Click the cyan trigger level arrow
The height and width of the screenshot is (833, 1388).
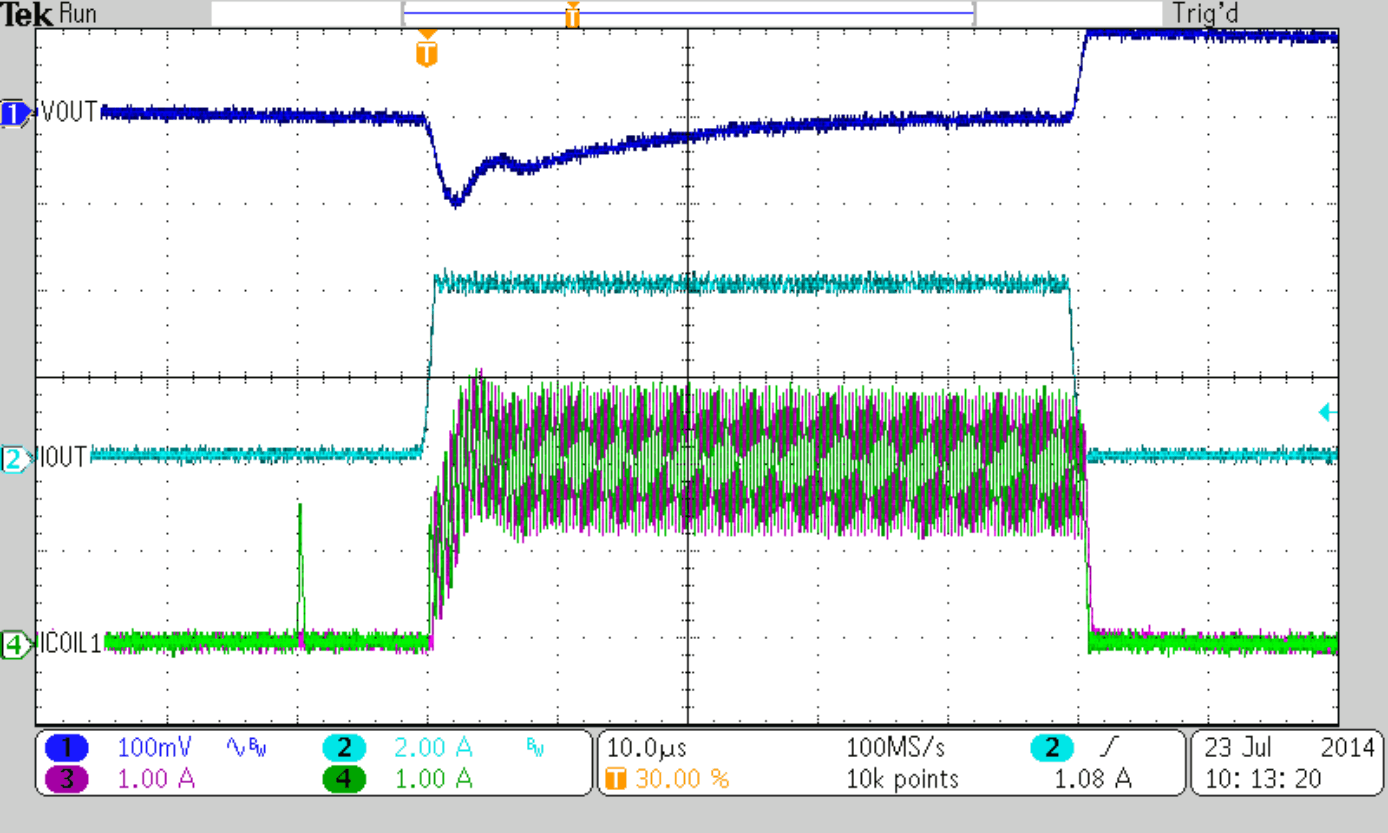click(1326, 410)
